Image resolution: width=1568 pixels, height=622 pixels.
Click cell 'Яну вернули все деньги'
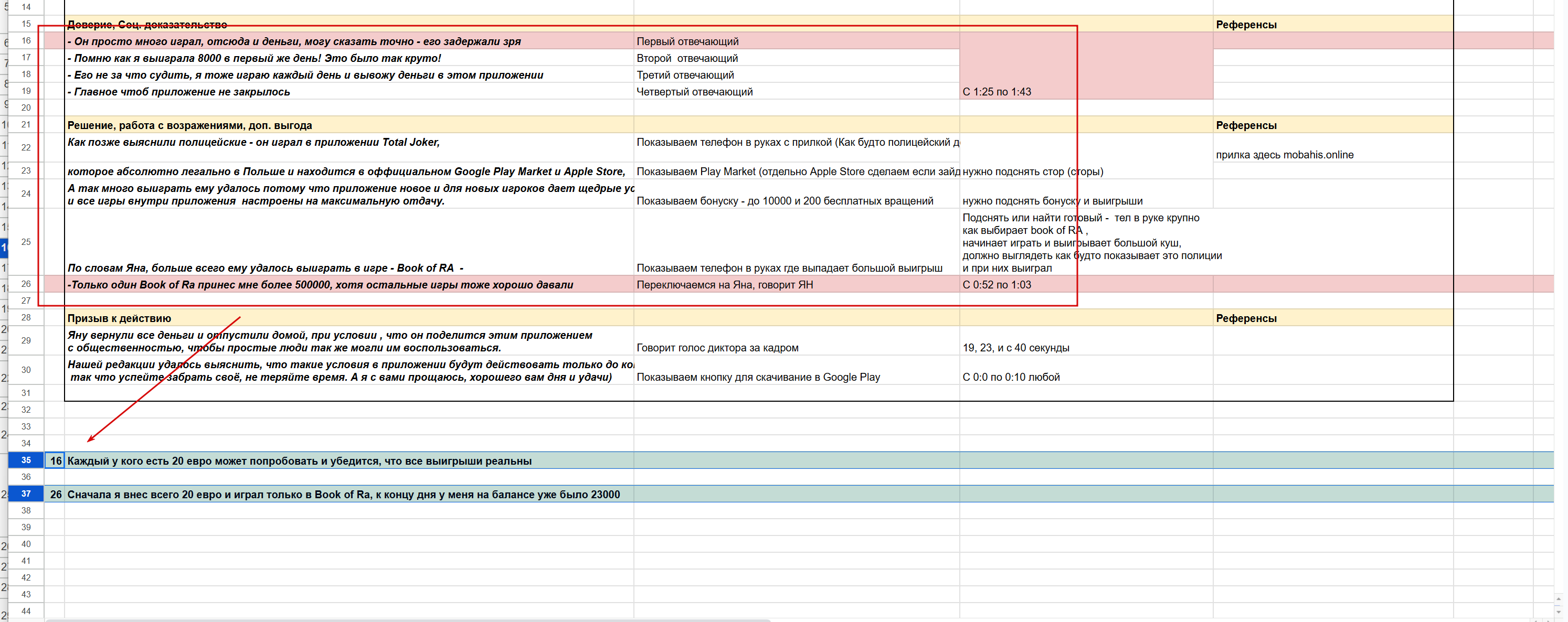point(349,341)
